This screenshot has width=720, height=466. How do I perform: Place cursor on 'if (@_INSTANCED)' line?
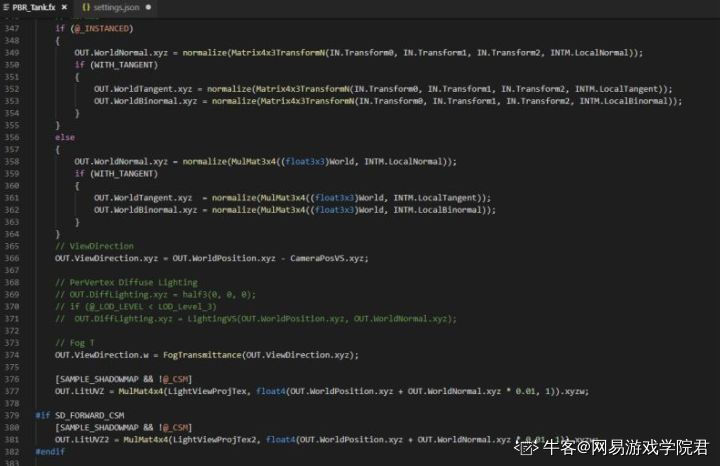(x=94, y=28)
